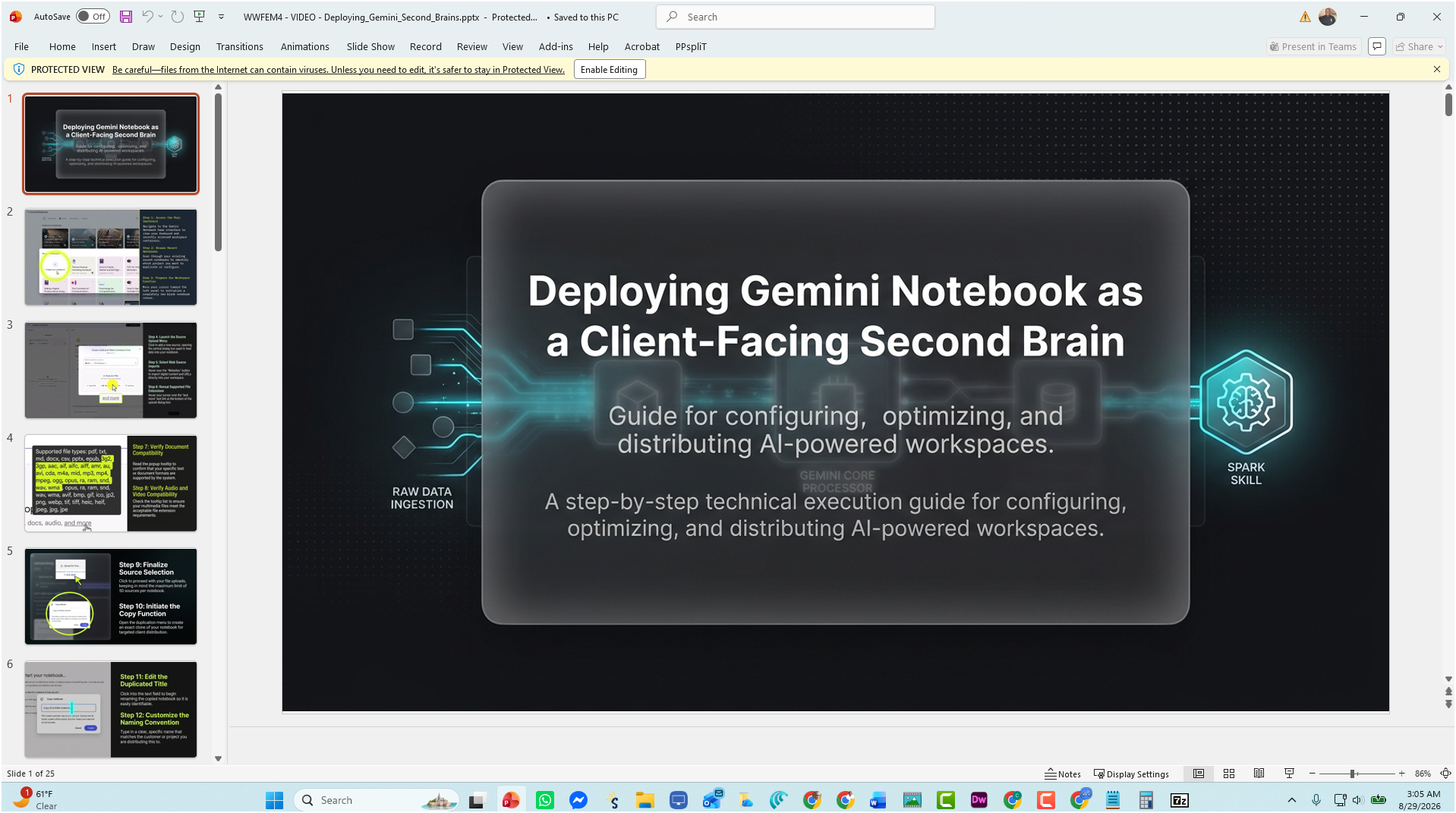Go to the Slide Show tab

click(x=370, y=46)
